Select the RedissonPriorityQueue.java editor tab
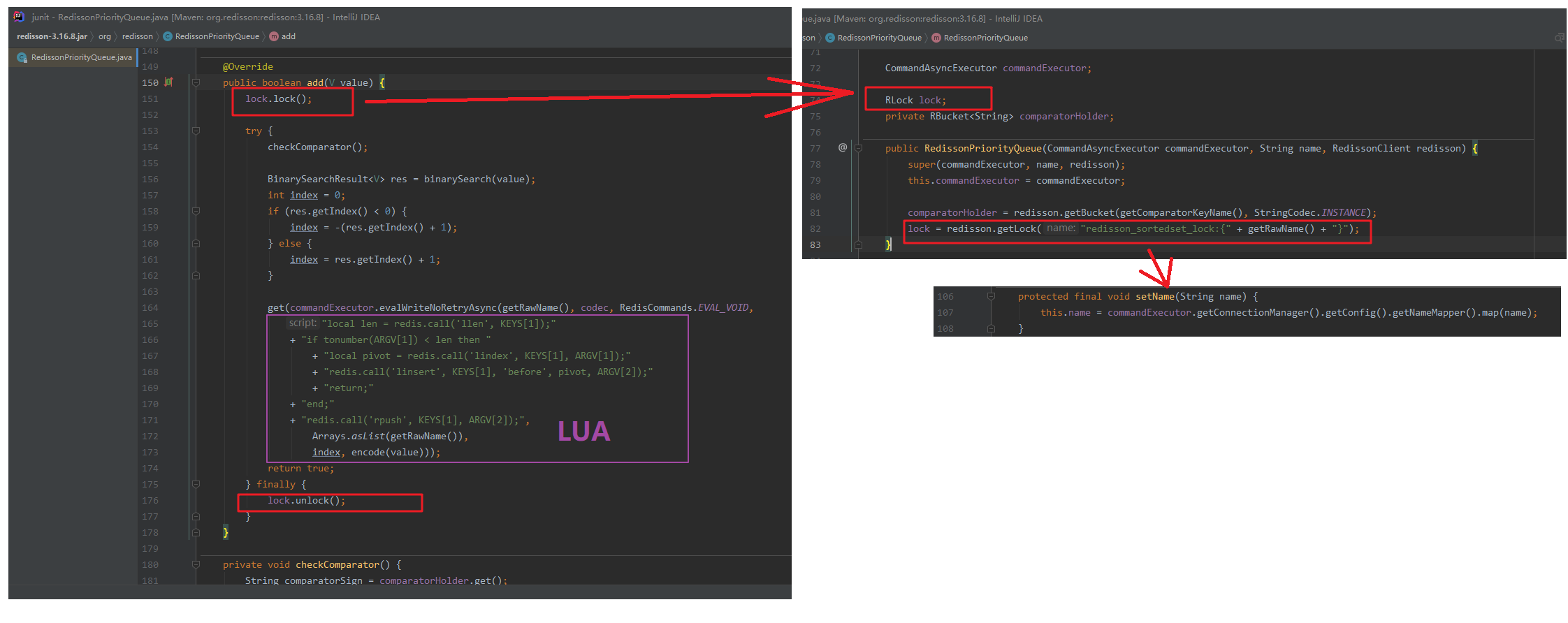1568x623 pixels. coord(75,57)
